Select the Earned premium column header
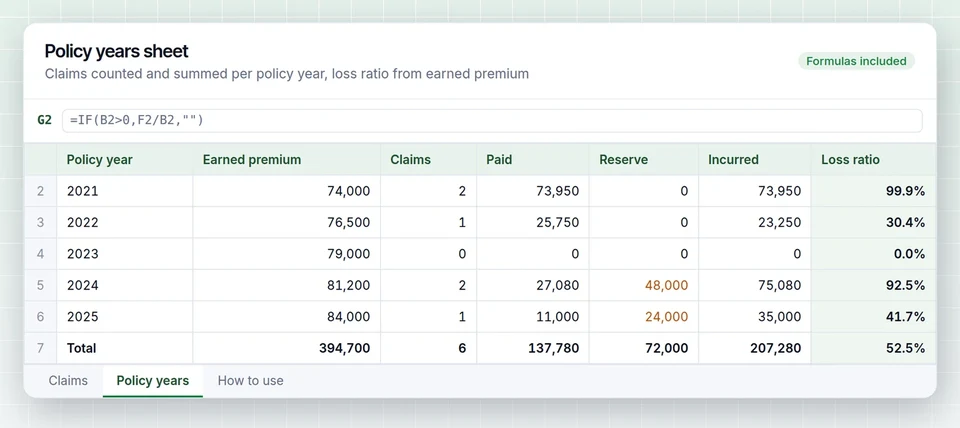The image size is (960, 428). 287,160
